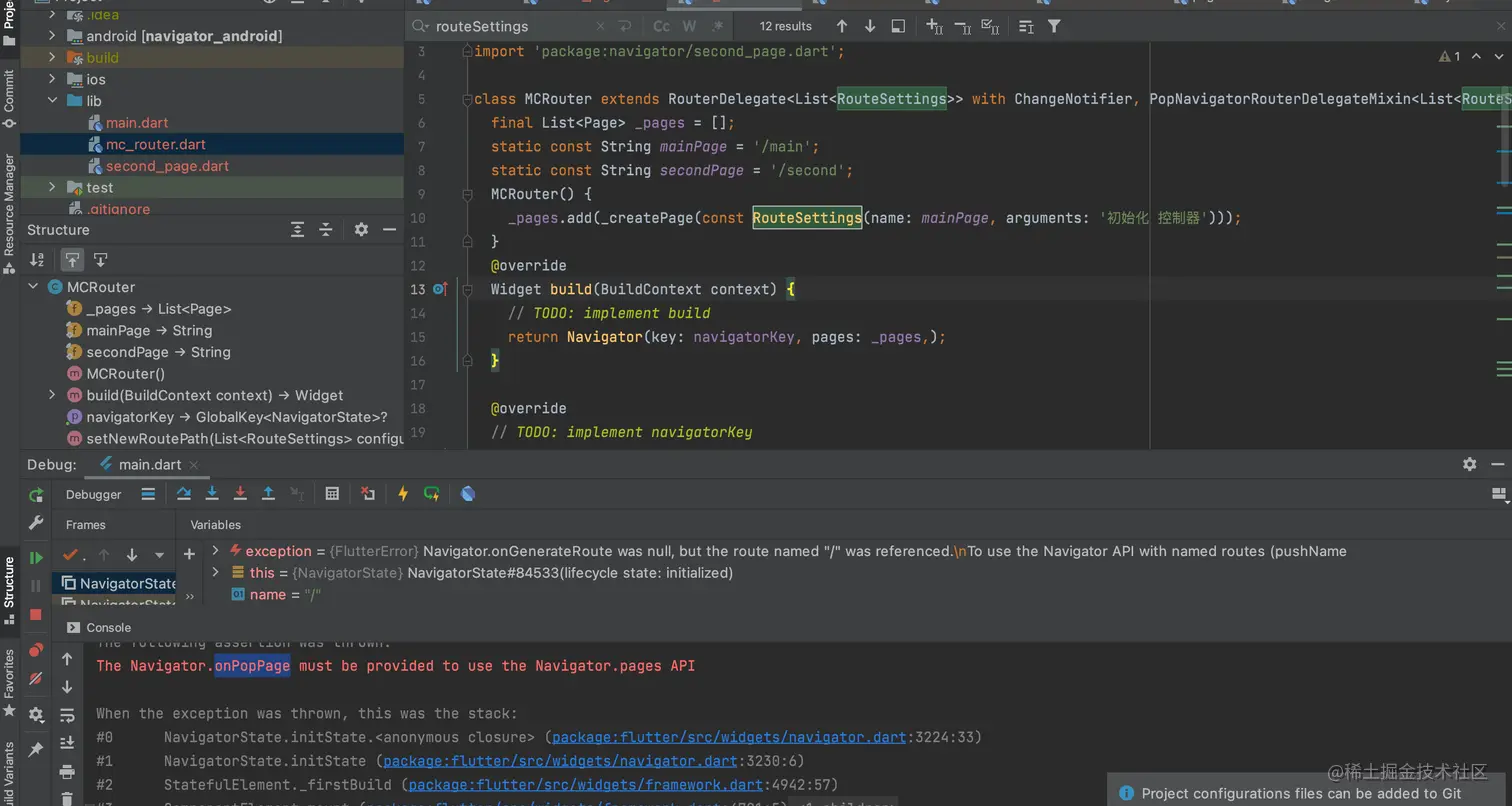Viewport: 1512px width, 806px height.
Task: Switch to the Debugger tab
Action: (x=93, y=494)
